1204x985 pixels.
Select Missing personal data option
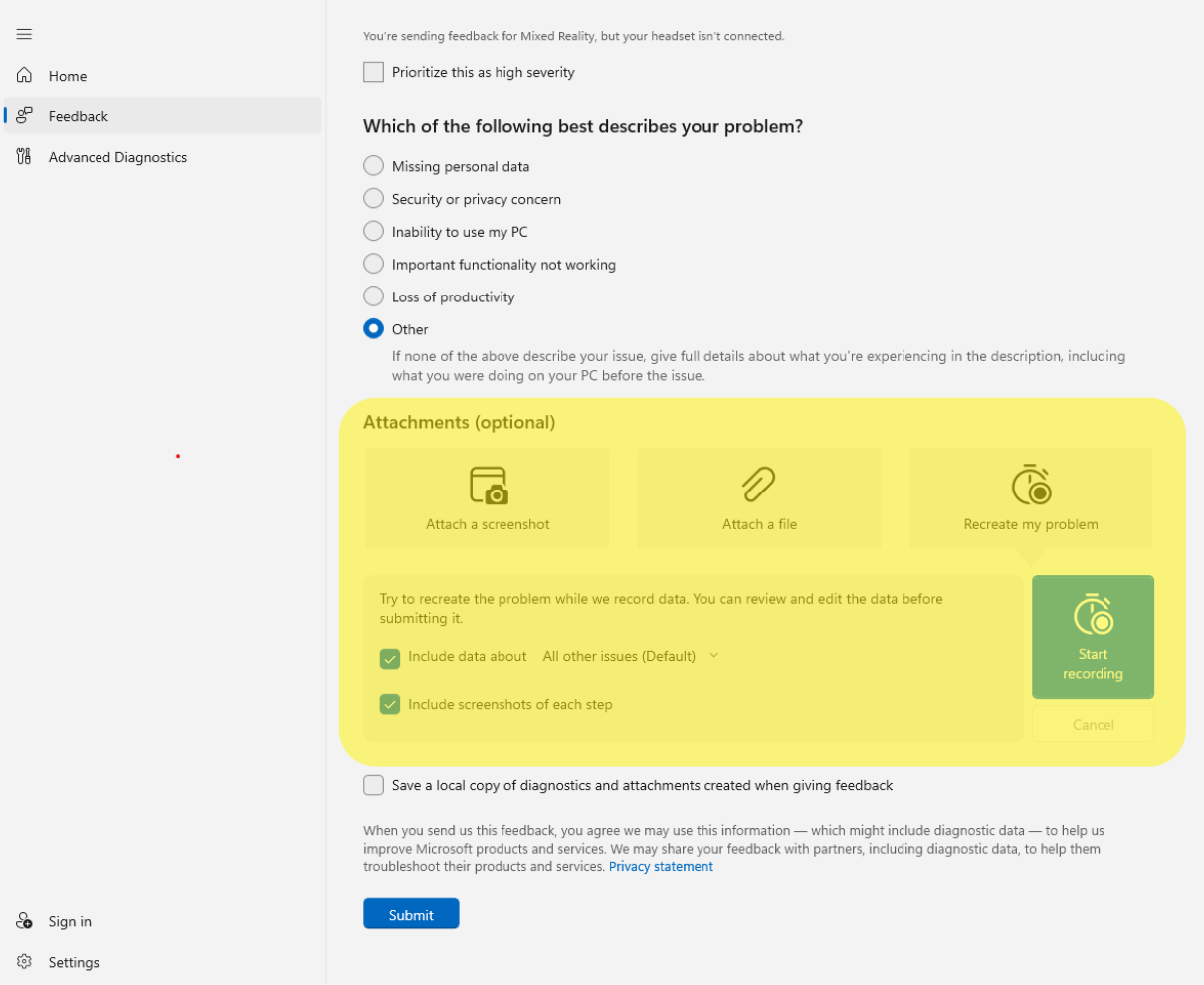(373, 166)
